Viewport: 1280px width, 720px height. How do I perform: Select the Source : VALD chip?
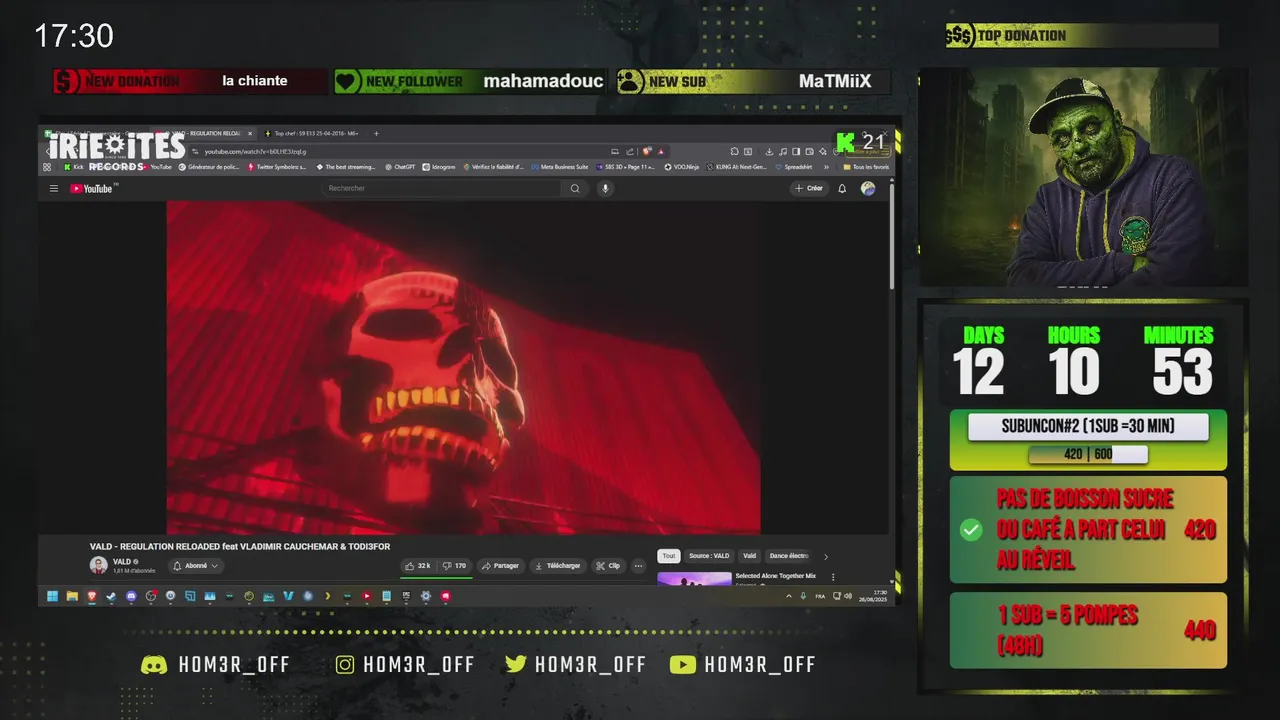pos(709,556)
